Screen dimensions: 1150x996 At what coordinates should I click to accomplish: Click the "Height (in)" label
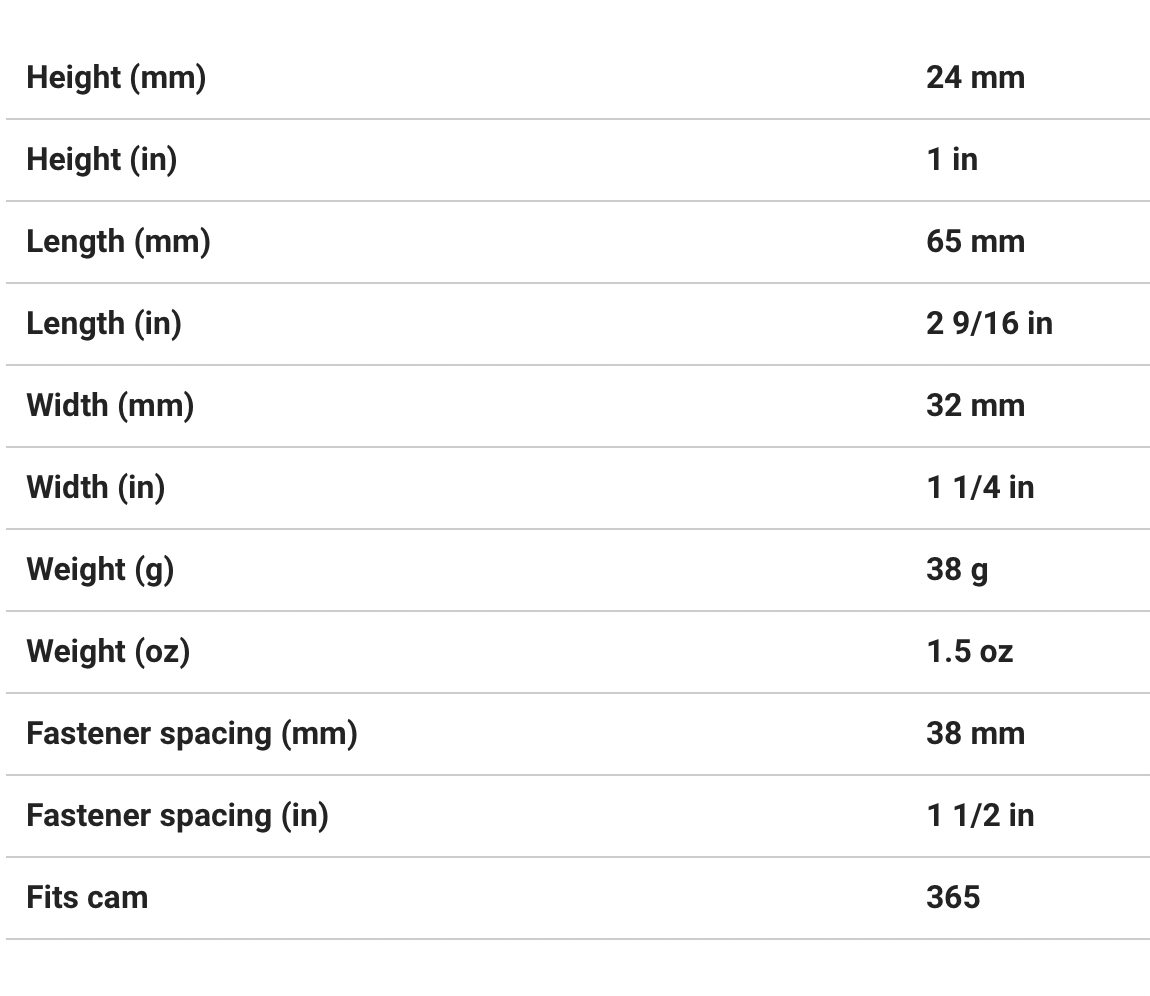tap(101, 159)
